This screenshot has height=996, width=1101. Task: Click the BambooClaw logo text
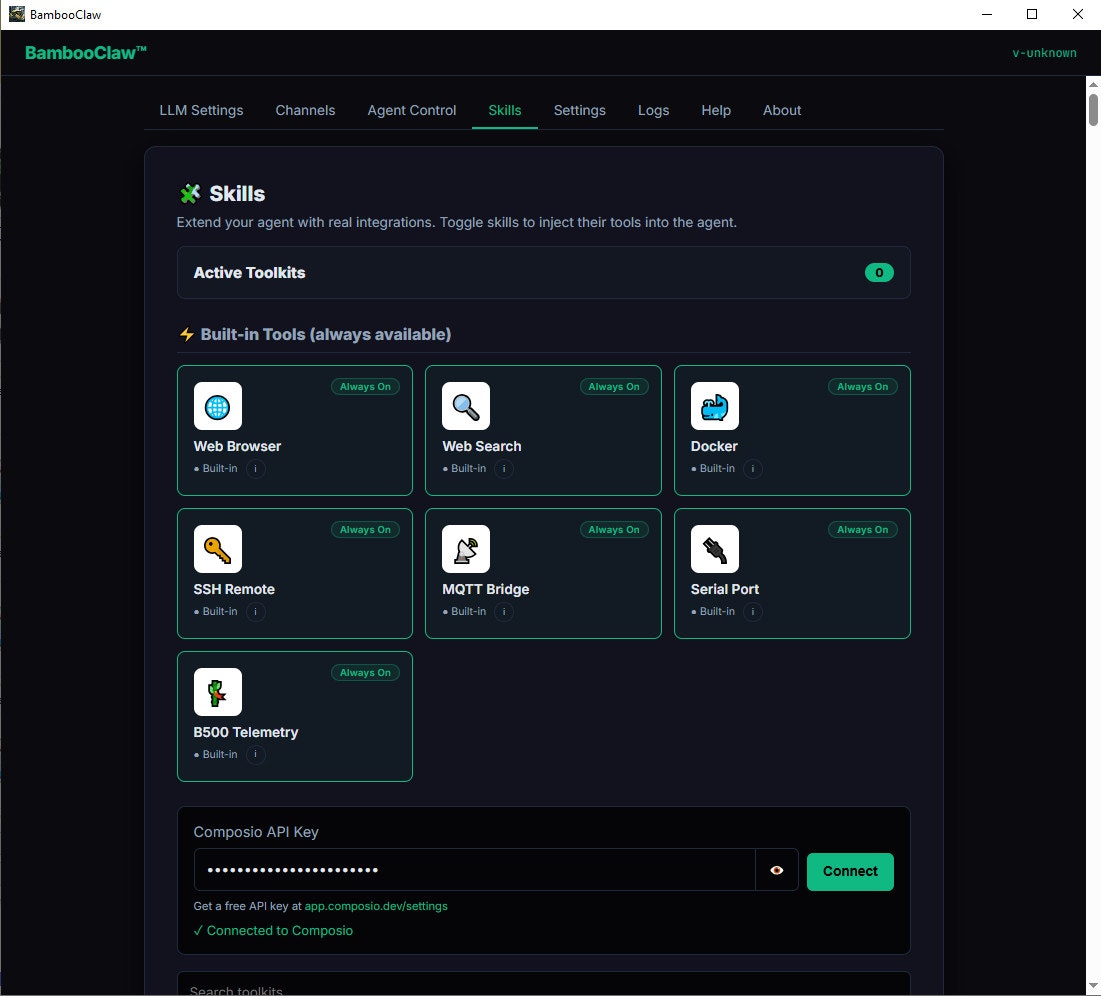(86, 53)
